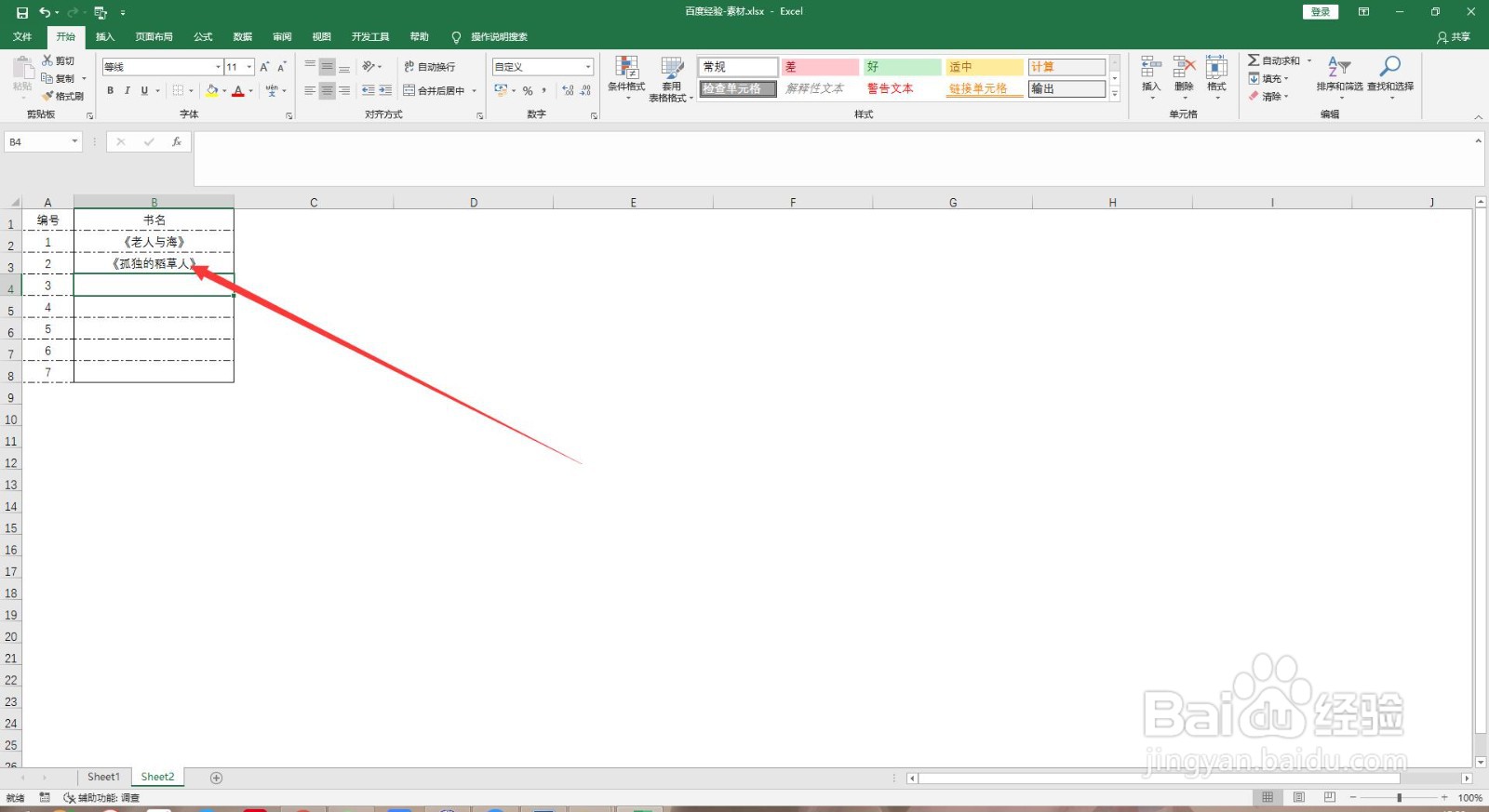1489x812 pixels.
Task: Open the font color dropdown arrow
Action: pos(251,91)
